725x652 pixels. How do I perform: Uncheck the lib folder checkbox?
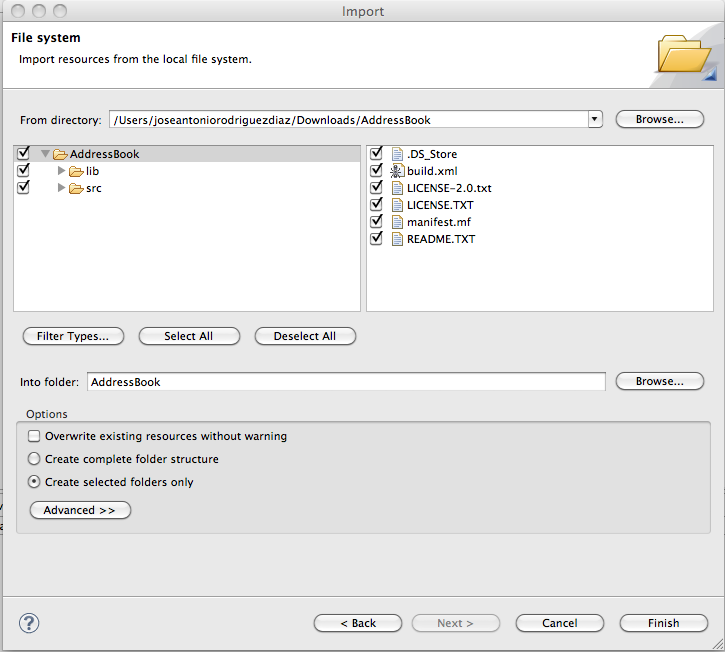pyautogui.click(x=23, y=170)
